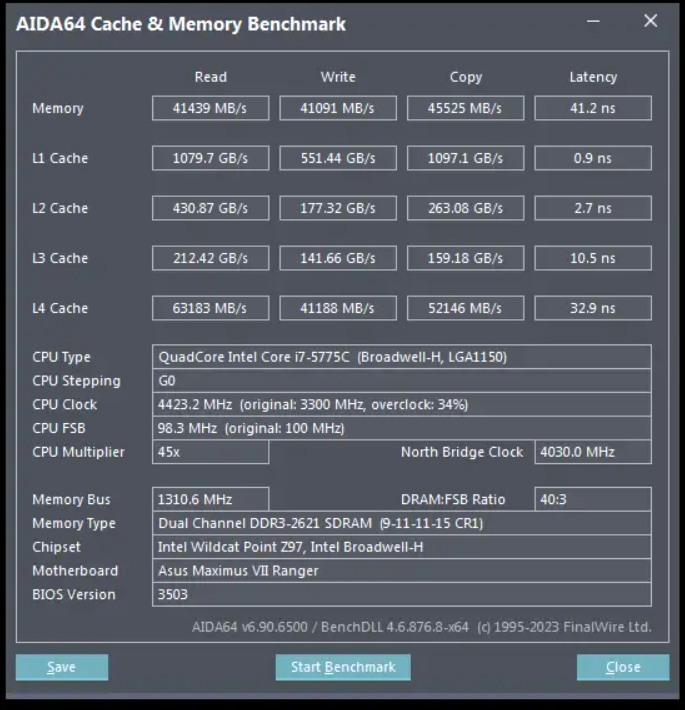The image size is (685, 710).
Task: Select L4 Cache copy 52146 MB/s
Action: 465,308
